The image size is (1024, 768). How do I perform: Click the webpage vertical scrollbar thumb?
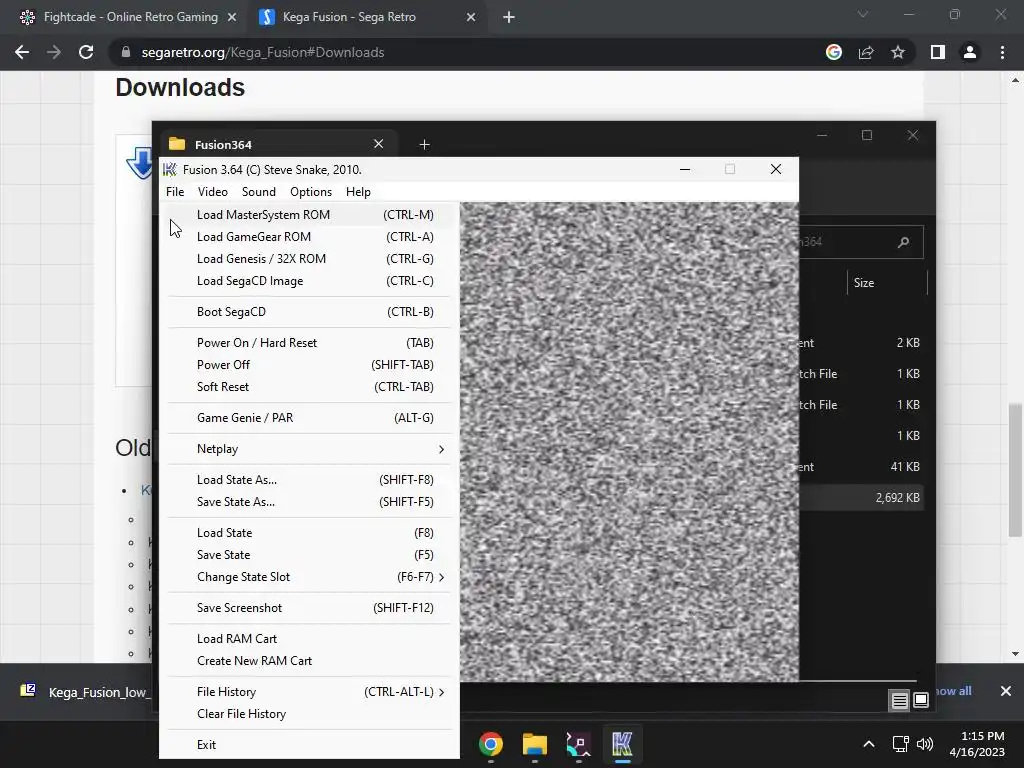coord(1015,470)
